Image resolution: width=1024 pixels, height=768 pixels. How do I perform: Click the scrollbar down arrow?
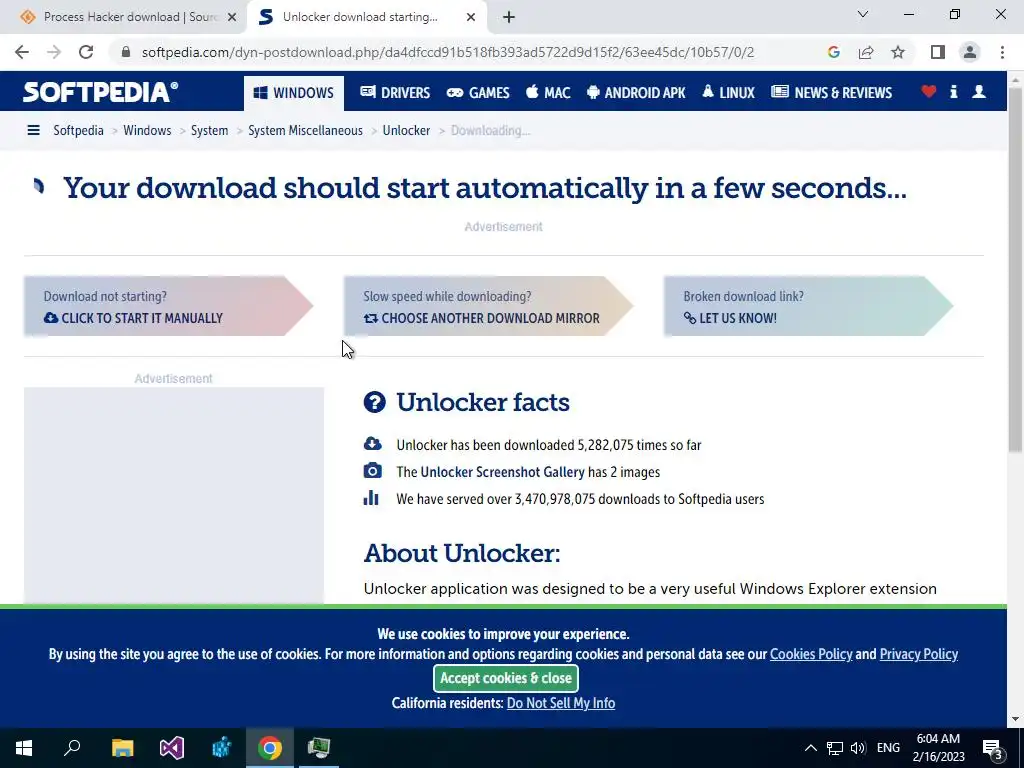tap(1016, 719)
